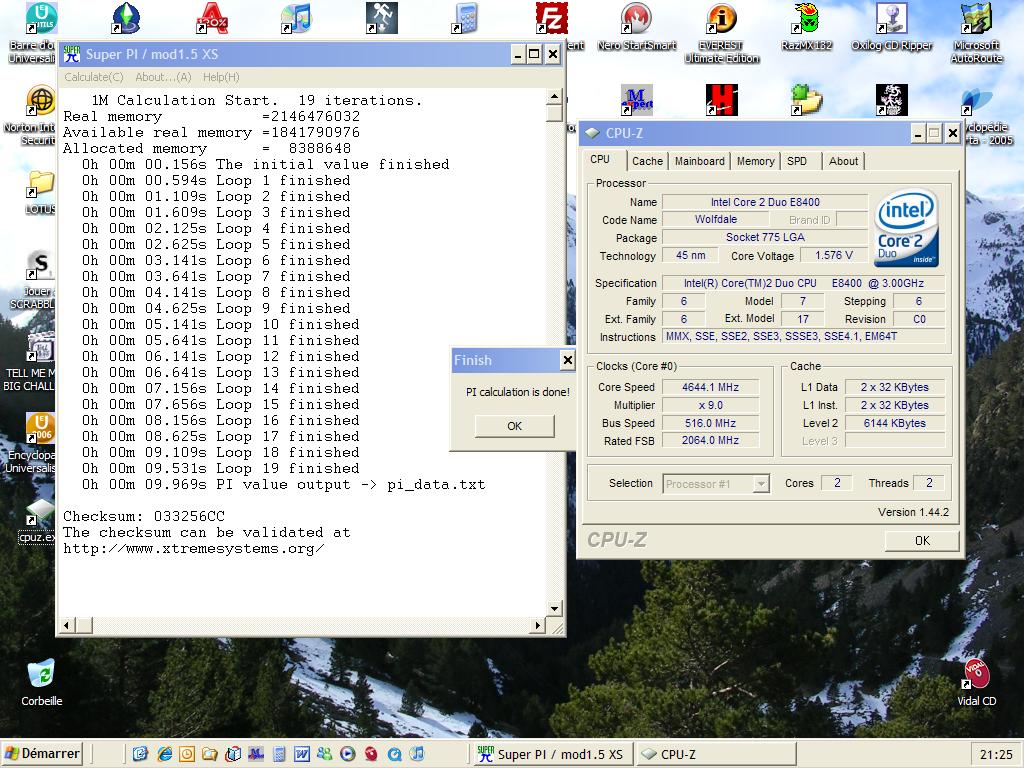Open the Démarrer start menu
The width and height of the screenshot is (1024, 768).
click(x=42, y=754)
